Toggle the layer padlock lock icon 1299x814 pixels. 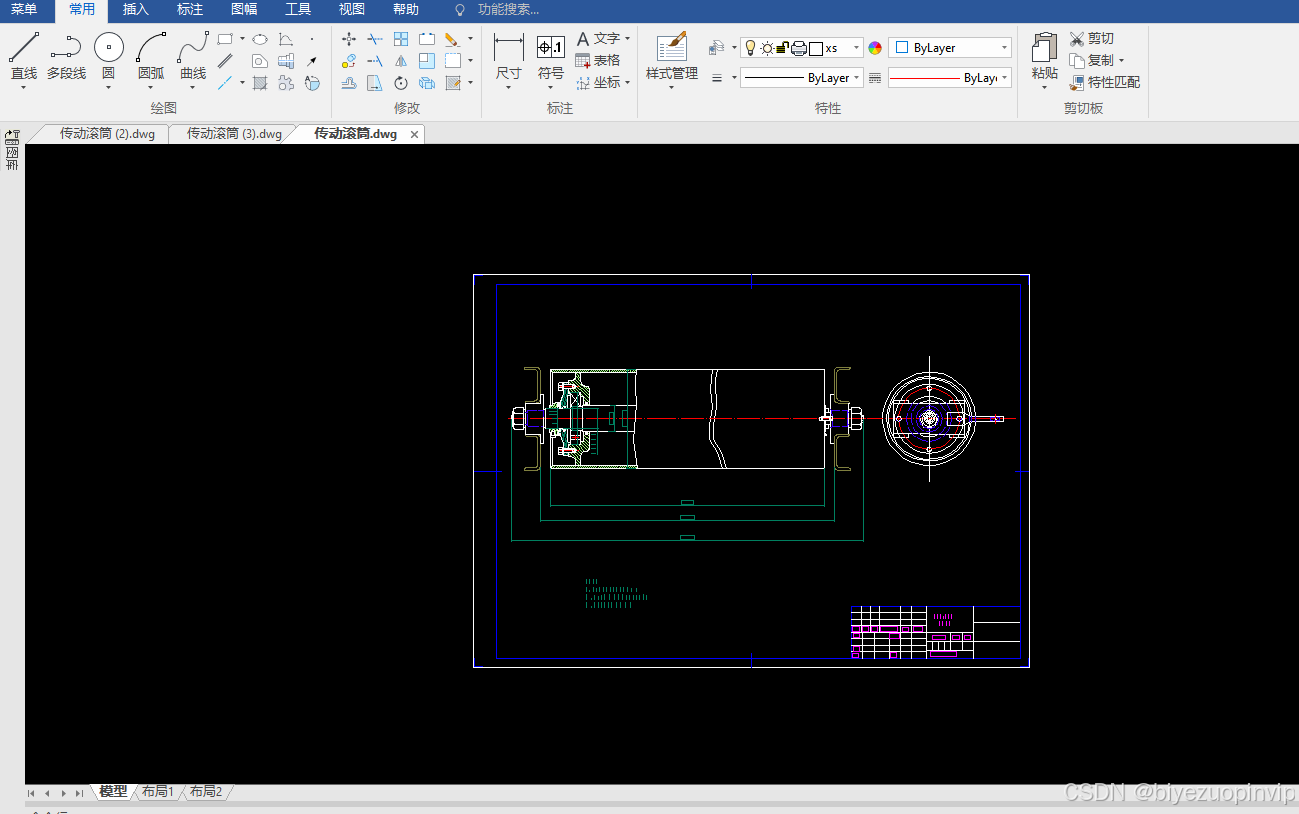[x=783, y=48]
